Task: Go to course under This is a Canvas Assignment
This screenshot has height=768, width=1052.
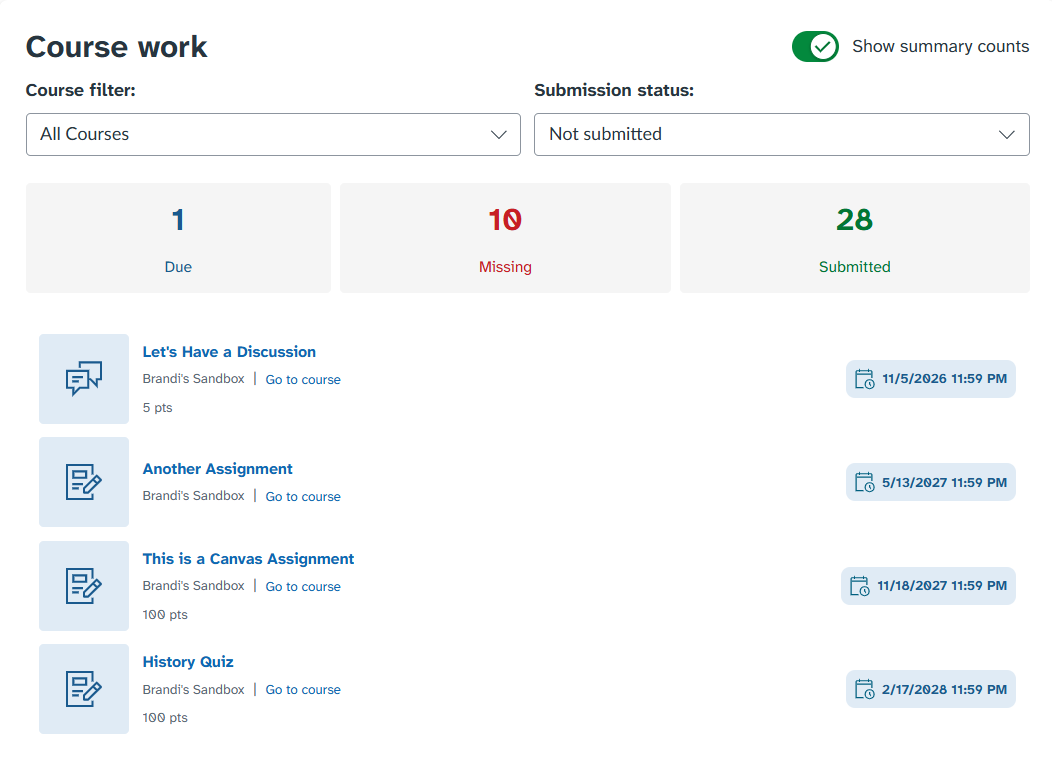Action: coord(303,586)
